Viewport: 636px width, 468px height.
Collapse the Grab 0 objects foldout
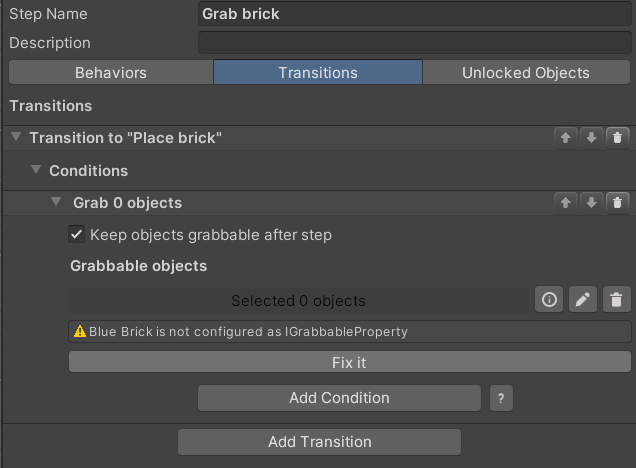pyautogui.click(x=56, y=203)
